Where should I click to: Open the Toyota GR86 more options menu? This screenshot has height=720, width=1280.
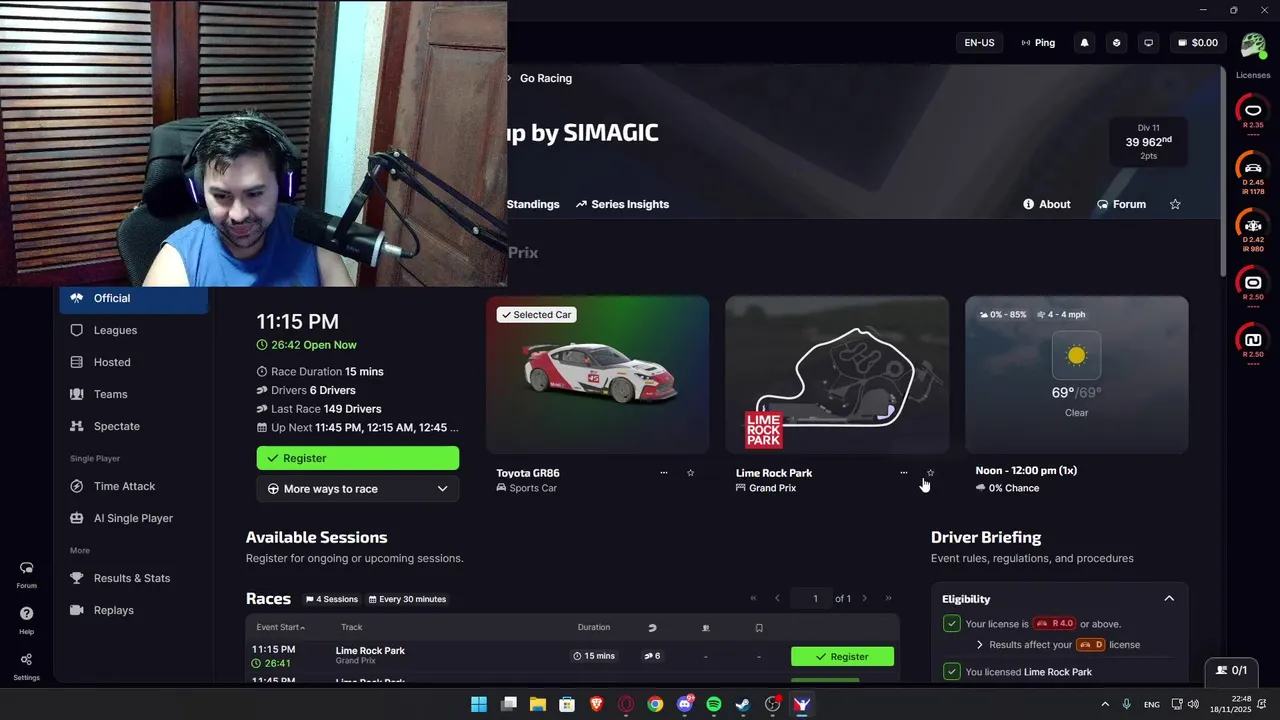coord(663,473)
